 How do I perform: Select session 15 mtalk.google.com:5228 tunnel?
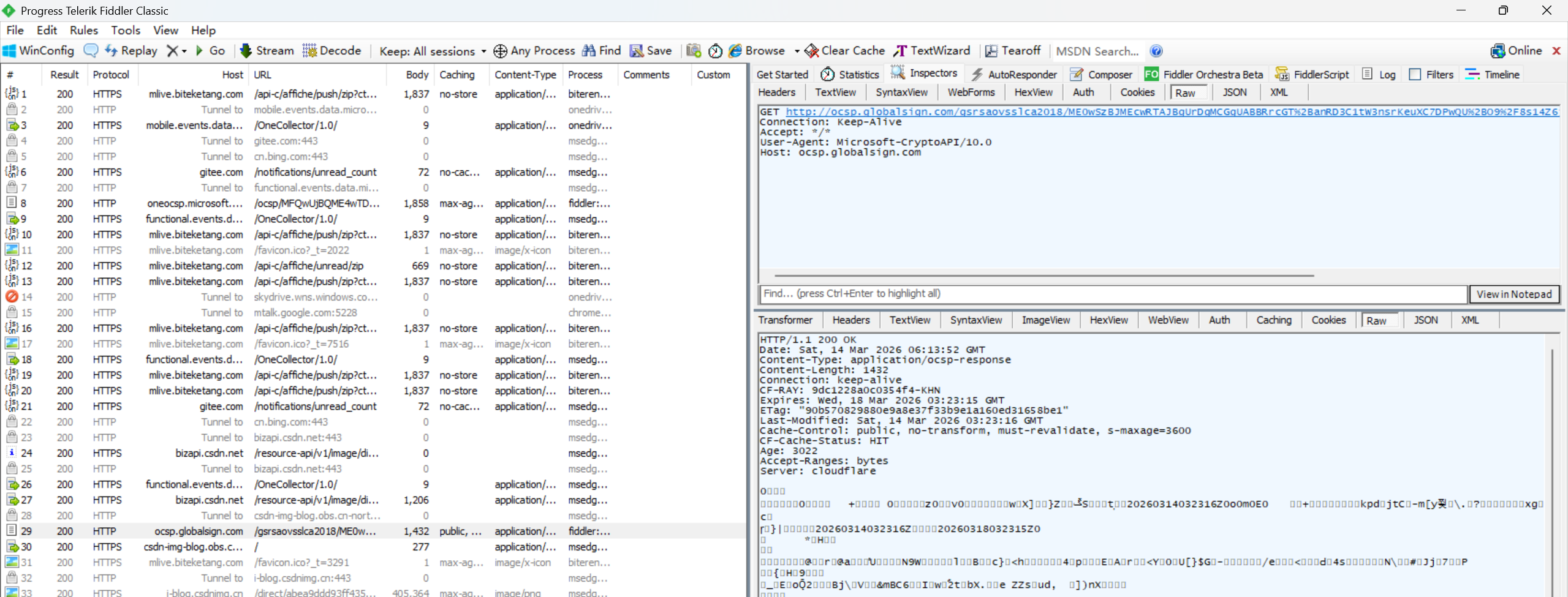(373, 313)
